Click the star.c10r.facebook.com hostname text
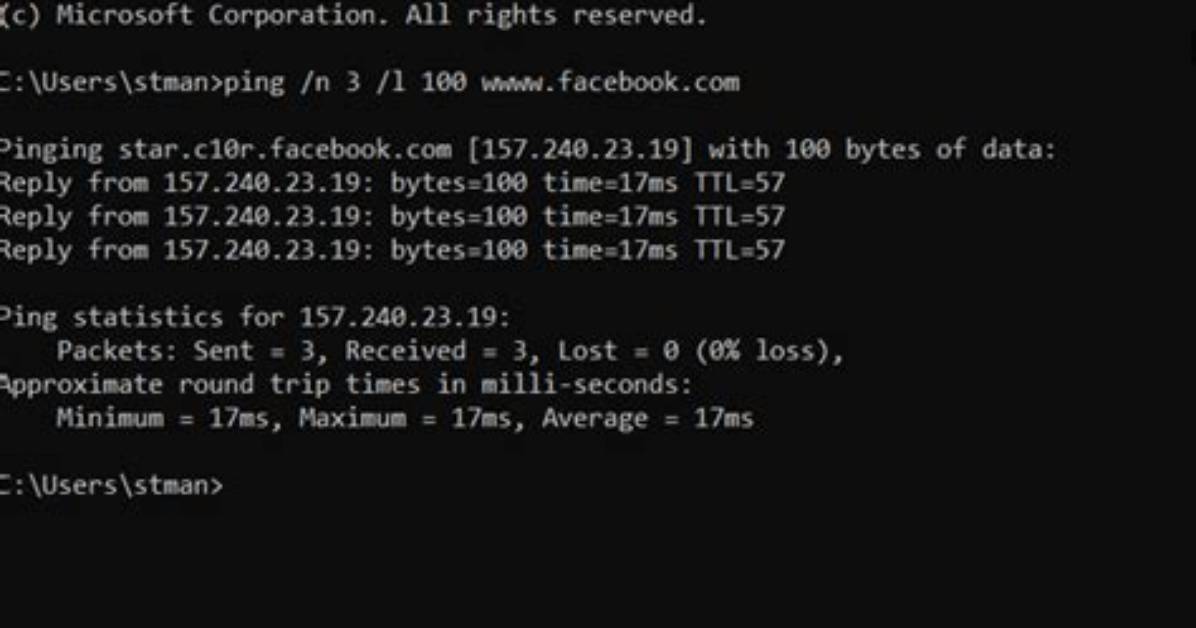The width and height of the screenshot is (1196, 628). (285, 149)
